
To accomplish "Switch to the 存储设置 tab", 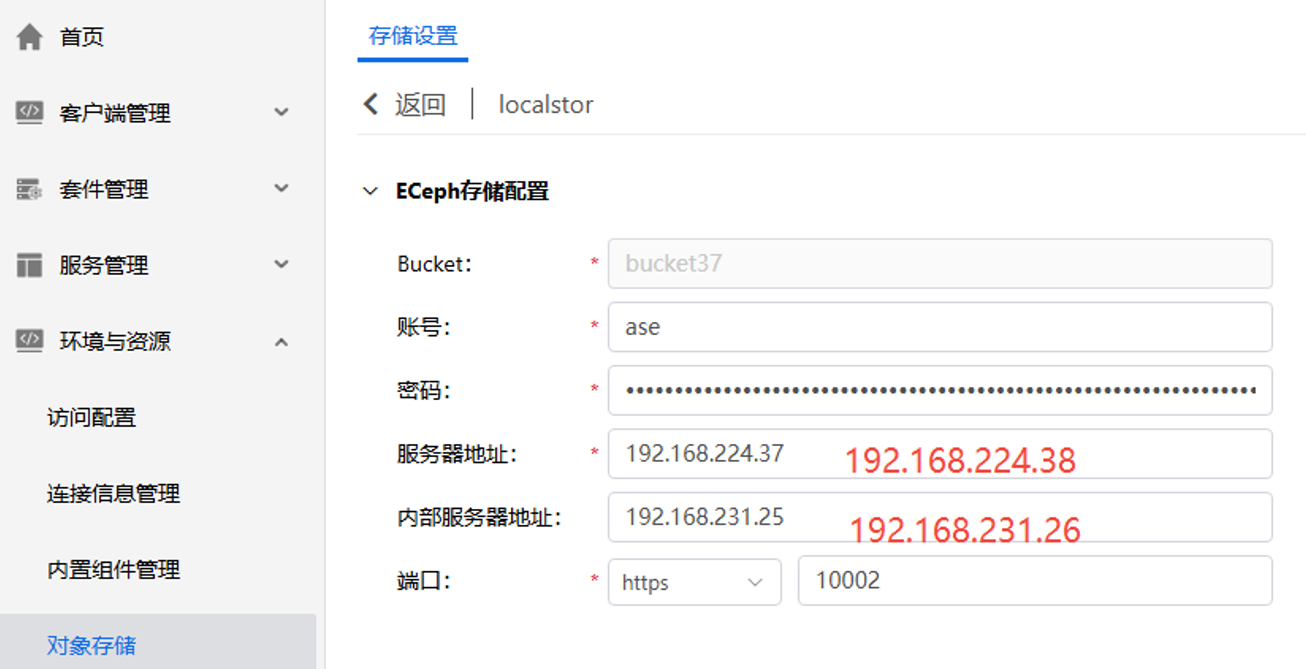I will [413, 36].
